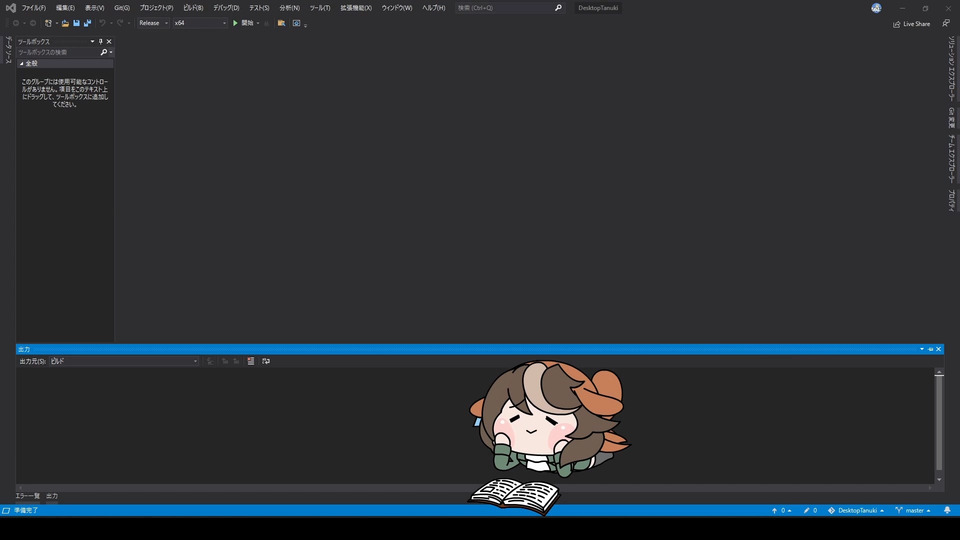Pin the toolbox panel with the pin icon
The height and width of the screenshot is (540, 960).
point(100,42)
